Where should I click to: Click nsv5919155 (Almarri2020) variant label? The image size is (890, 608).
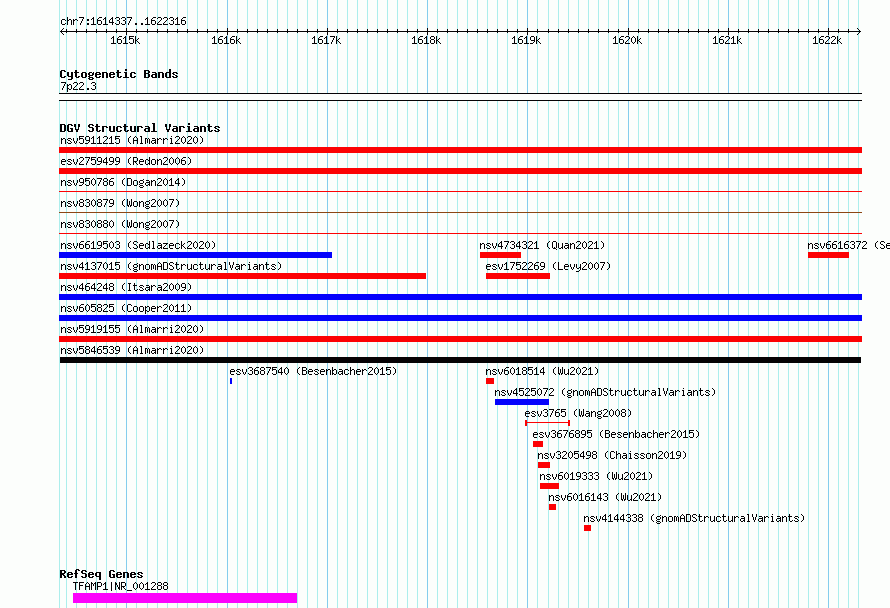click(132, 329)
